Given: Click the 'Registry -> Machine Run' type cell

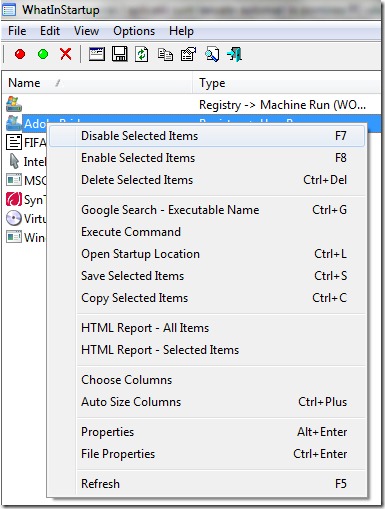Looking at the screenshot, I should click(282, 105).
